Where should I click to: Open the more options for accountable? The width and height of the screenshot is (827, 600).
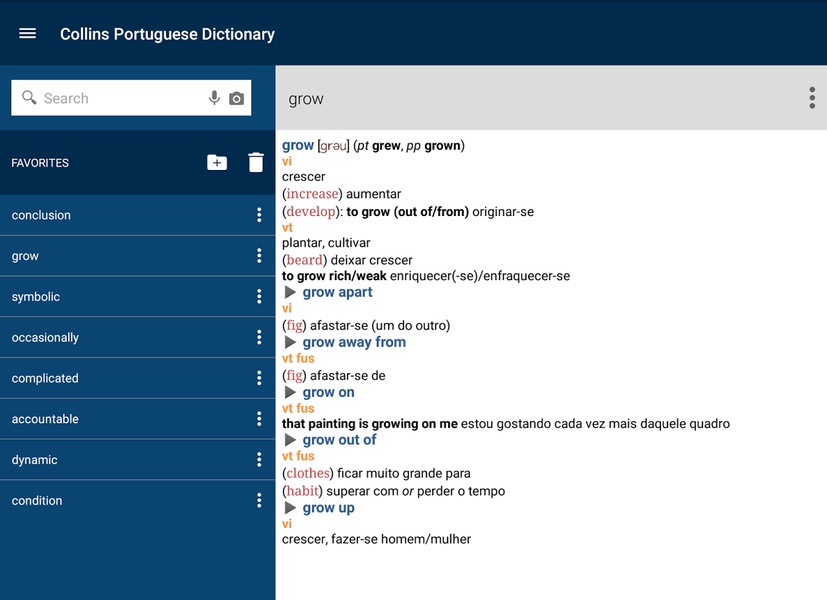pyautogui.click(x=259, y=419)
